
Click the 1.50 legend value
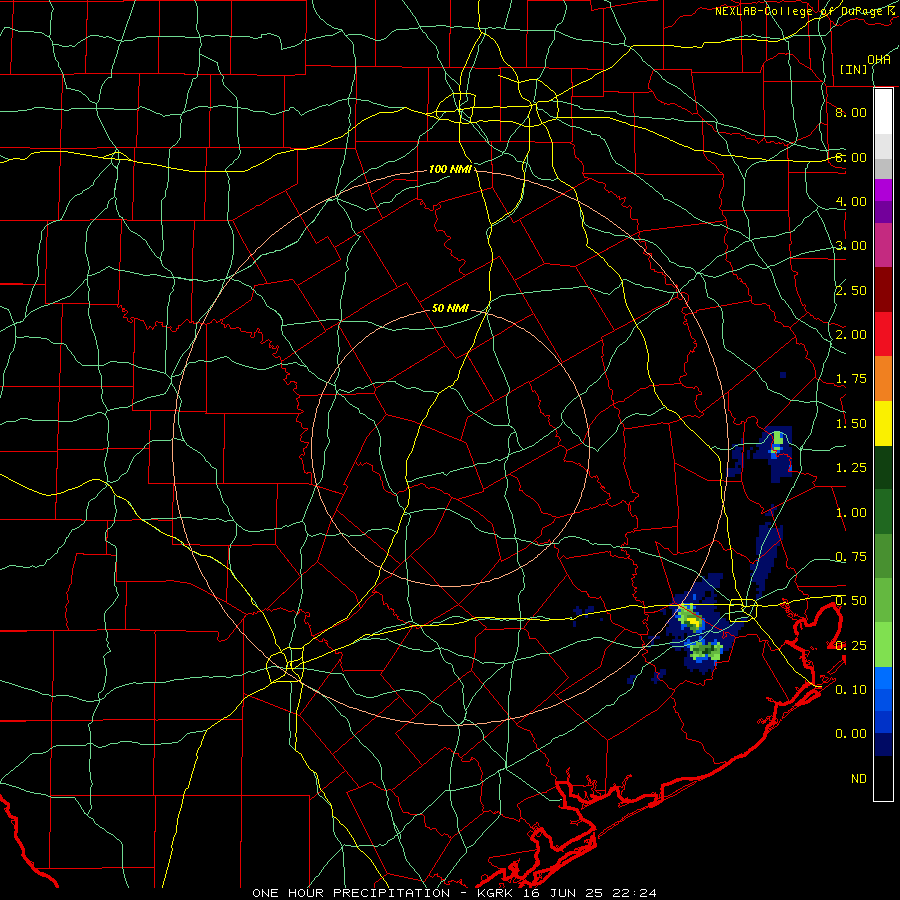(x=851, y=424)
